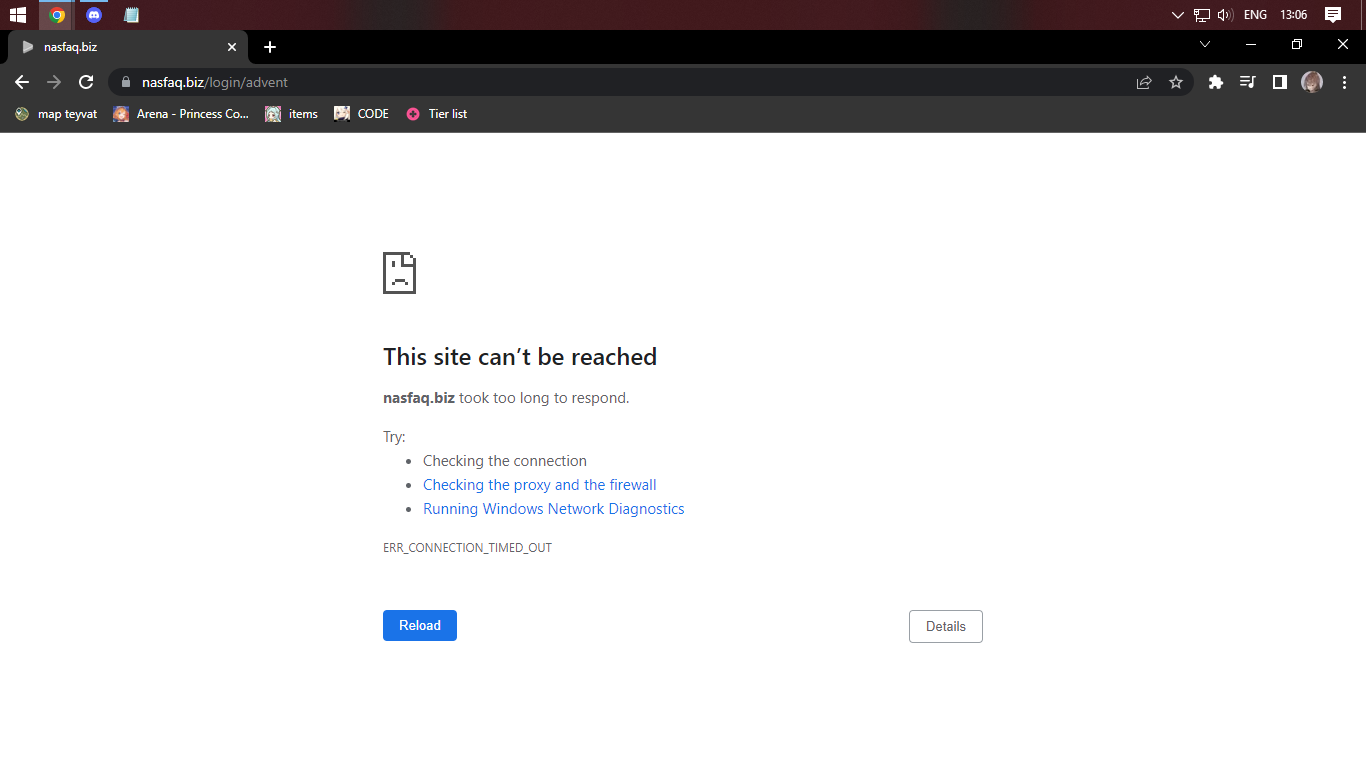This screenshot has width=1366, height=768.
Task: Click Checking the proxy and the firewall
Action: 540,485
